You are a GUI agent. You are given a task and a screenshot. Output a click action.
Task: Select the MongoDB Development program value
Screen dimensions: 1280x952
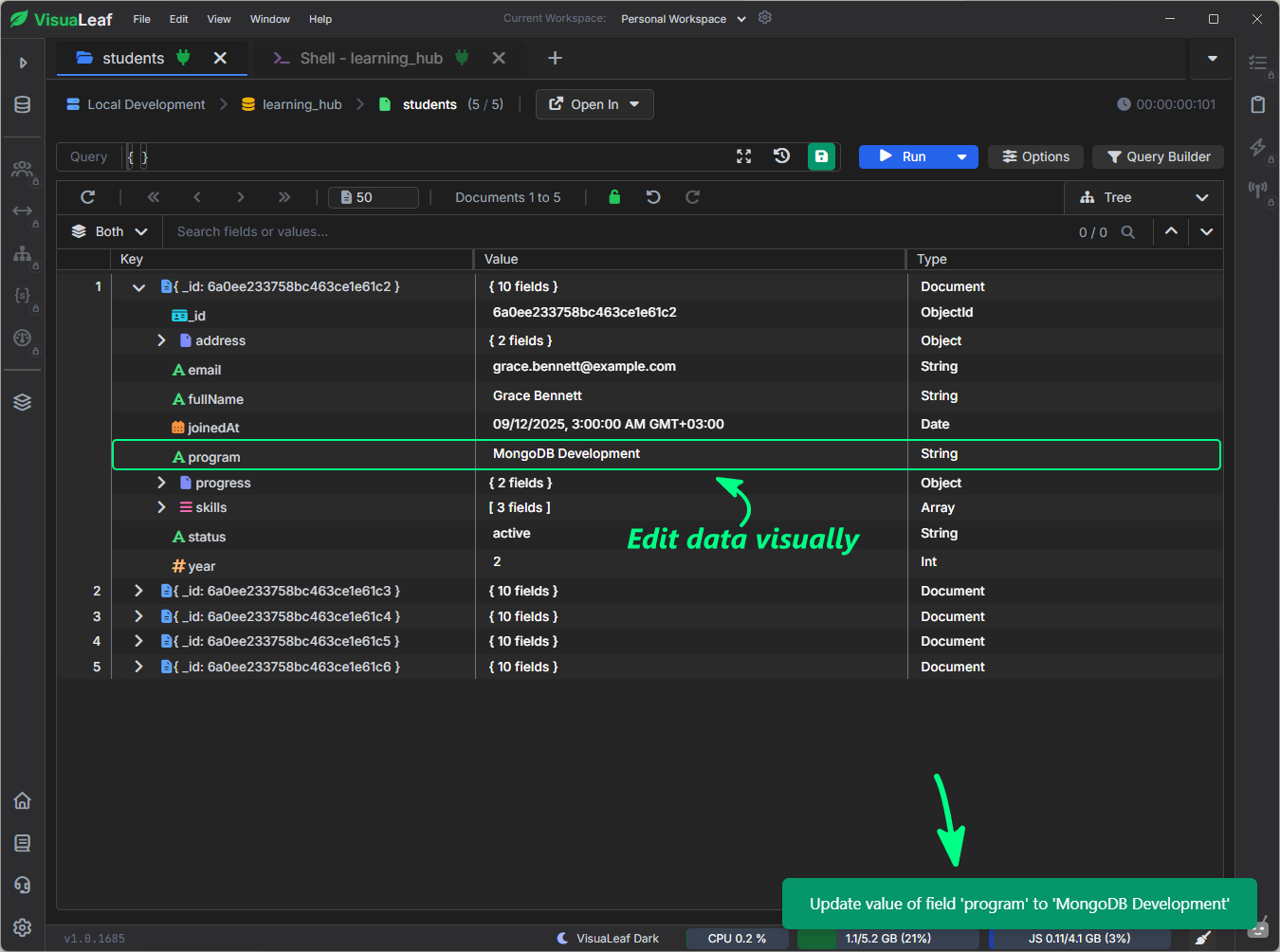566,453
